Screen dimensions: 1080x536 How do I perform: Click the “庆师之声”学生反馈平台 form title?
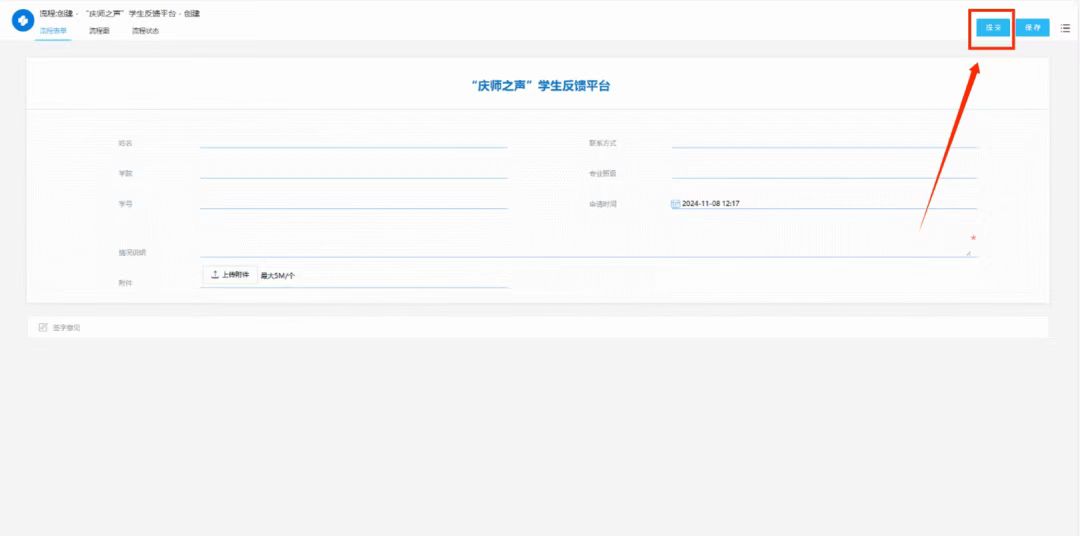[539, 86]
